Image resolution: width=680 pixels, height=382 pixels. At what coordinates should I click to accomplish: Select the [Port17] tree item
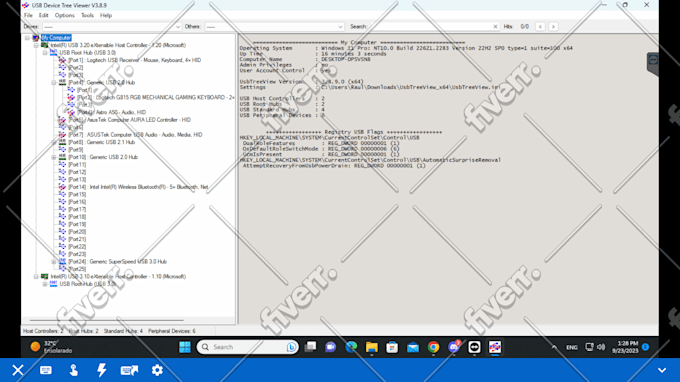coord(77,209)
